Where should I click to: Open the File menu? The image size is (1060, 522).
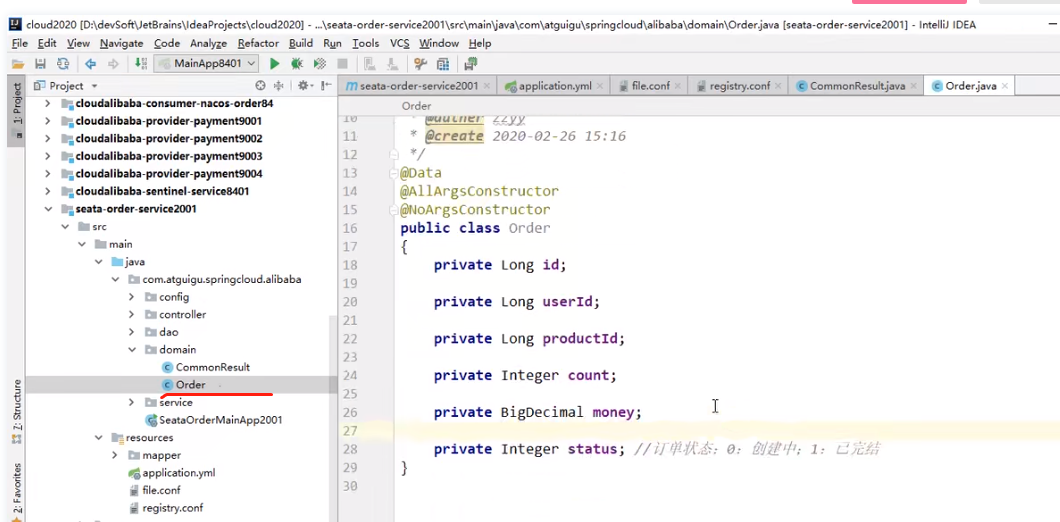tap(20, 43)
